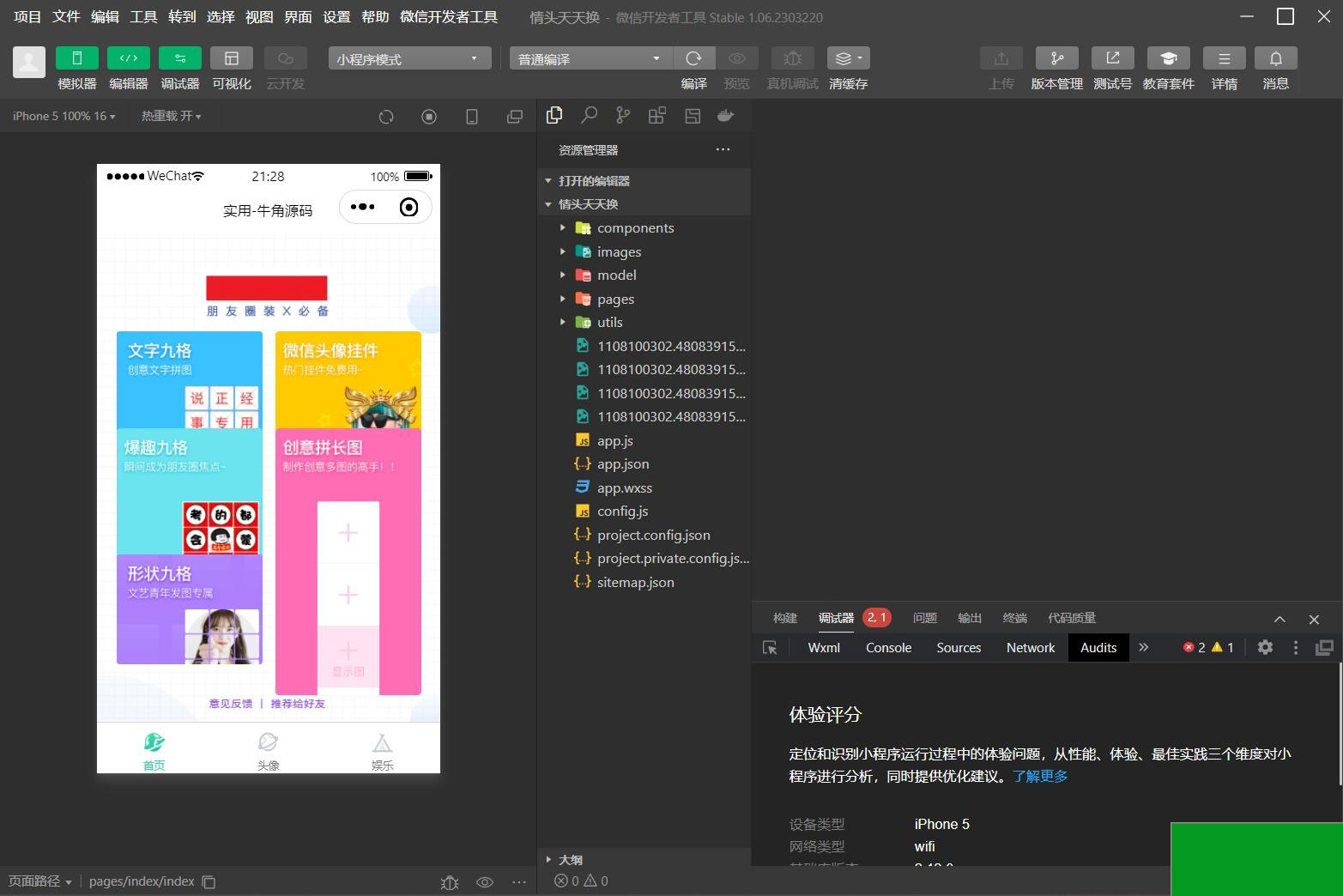
Task: Show more devtools tabs chevron
Action: point(1143,647)
